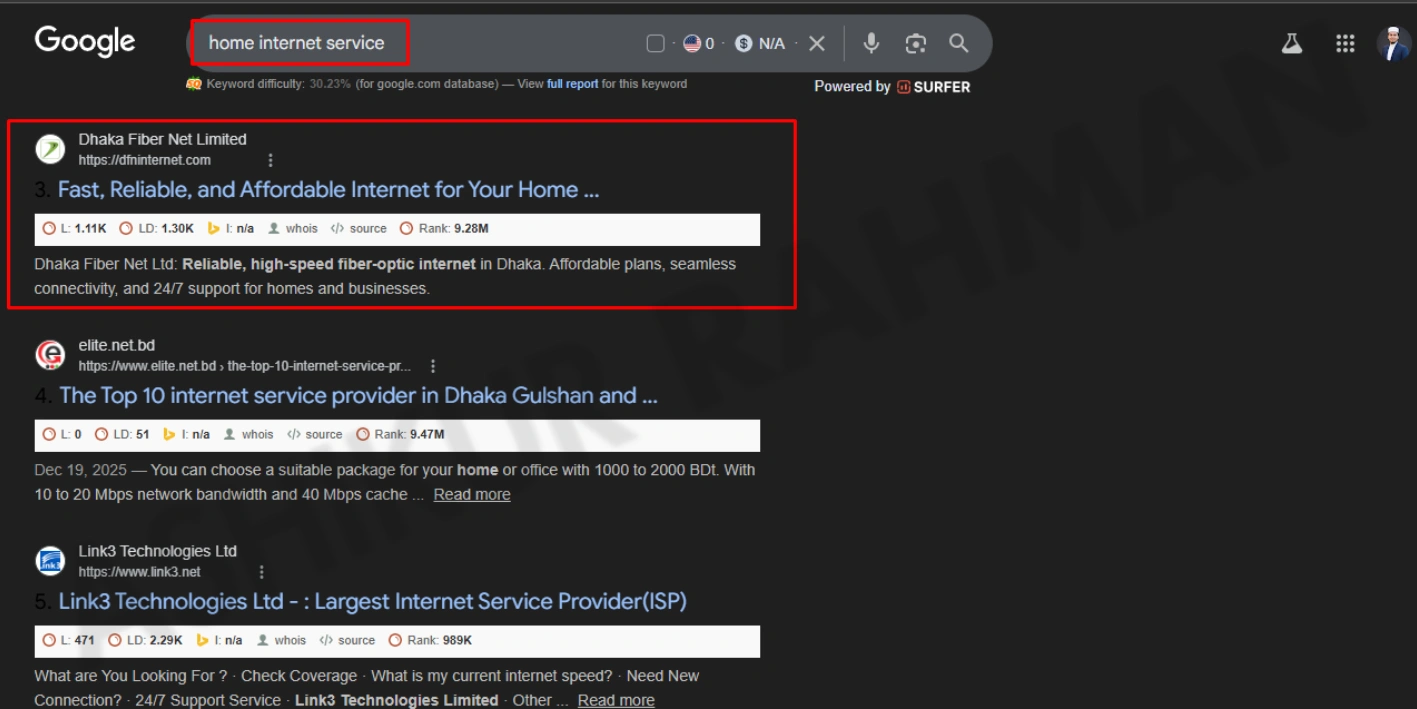Click L: 0 metric in elite.net.bd bar

pyautogui.click(x=63, y=435)
